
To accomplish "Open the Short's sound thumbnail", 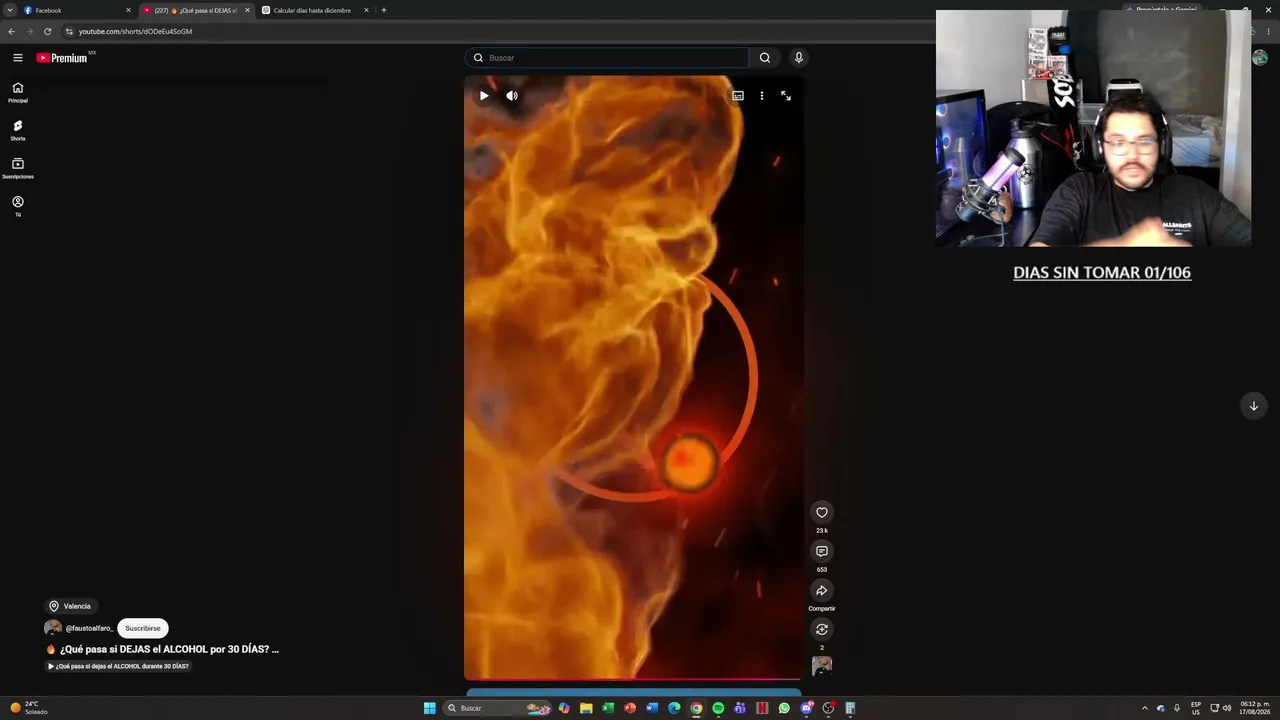I will (x=822, y=666).
